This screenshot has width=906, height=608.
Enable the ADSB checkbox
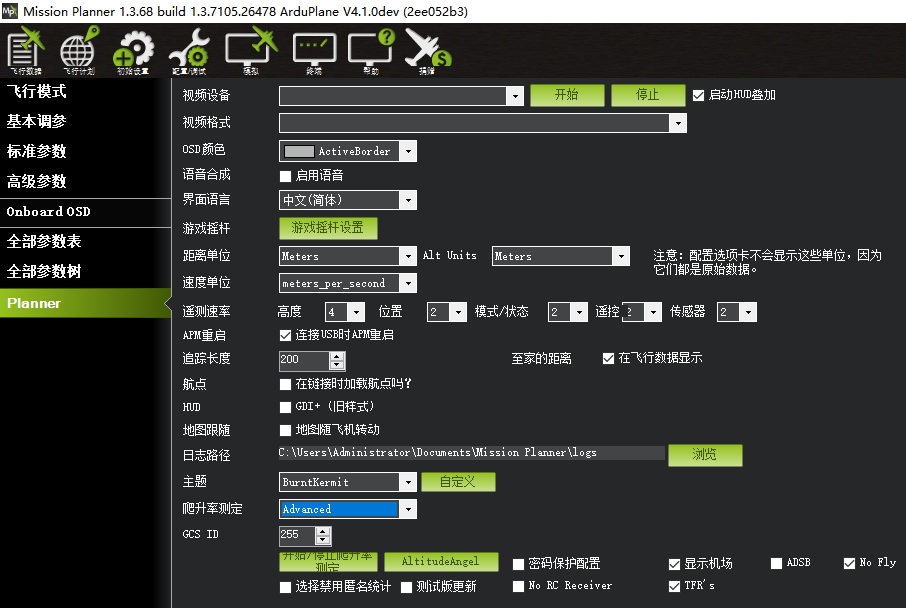(777, 563)
